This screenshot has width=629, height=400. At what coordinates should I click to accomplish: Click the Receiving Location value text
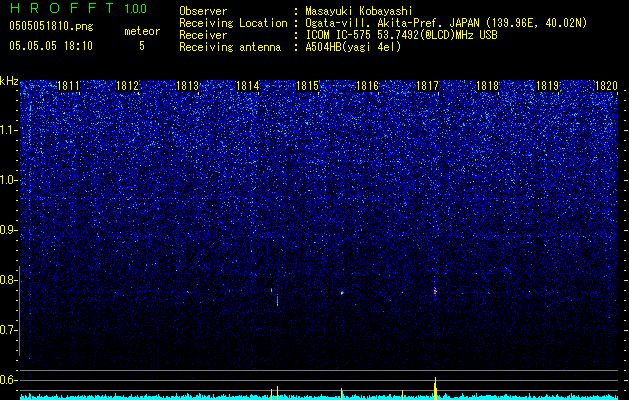pyautogui.click(x=446, y=23)
